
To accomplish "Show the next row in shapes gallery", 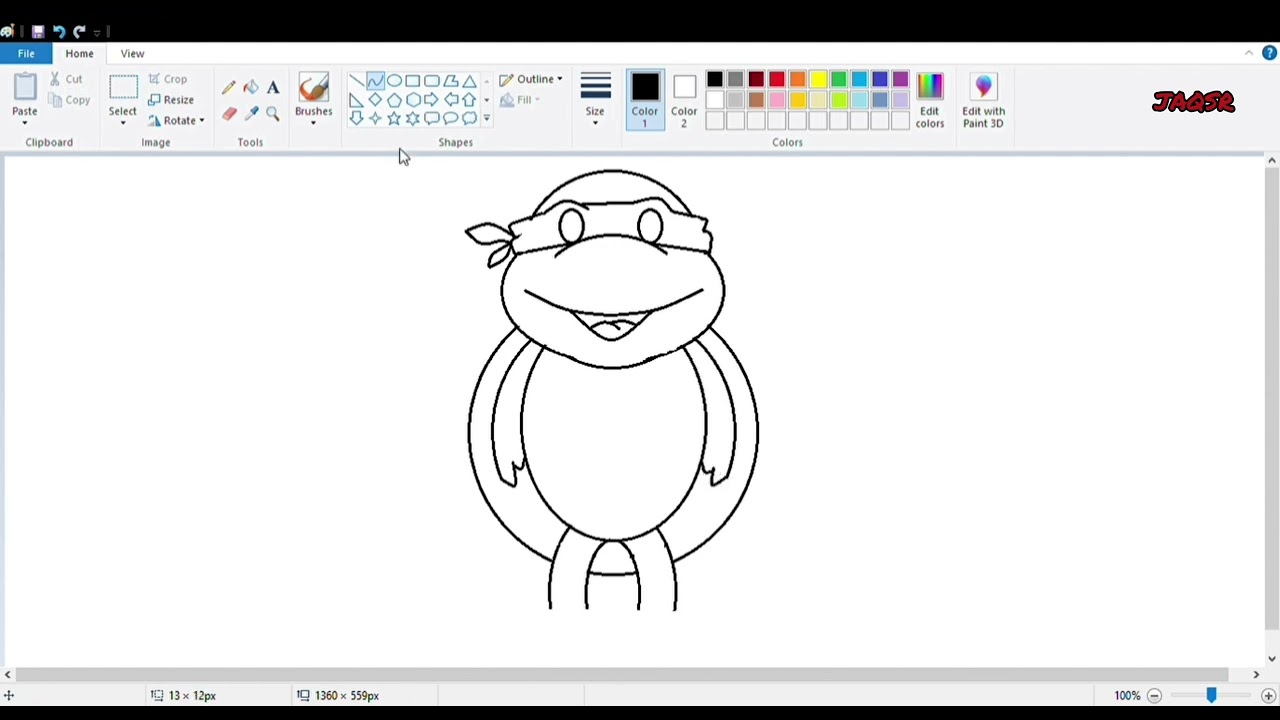I will (x=487, y=100).
